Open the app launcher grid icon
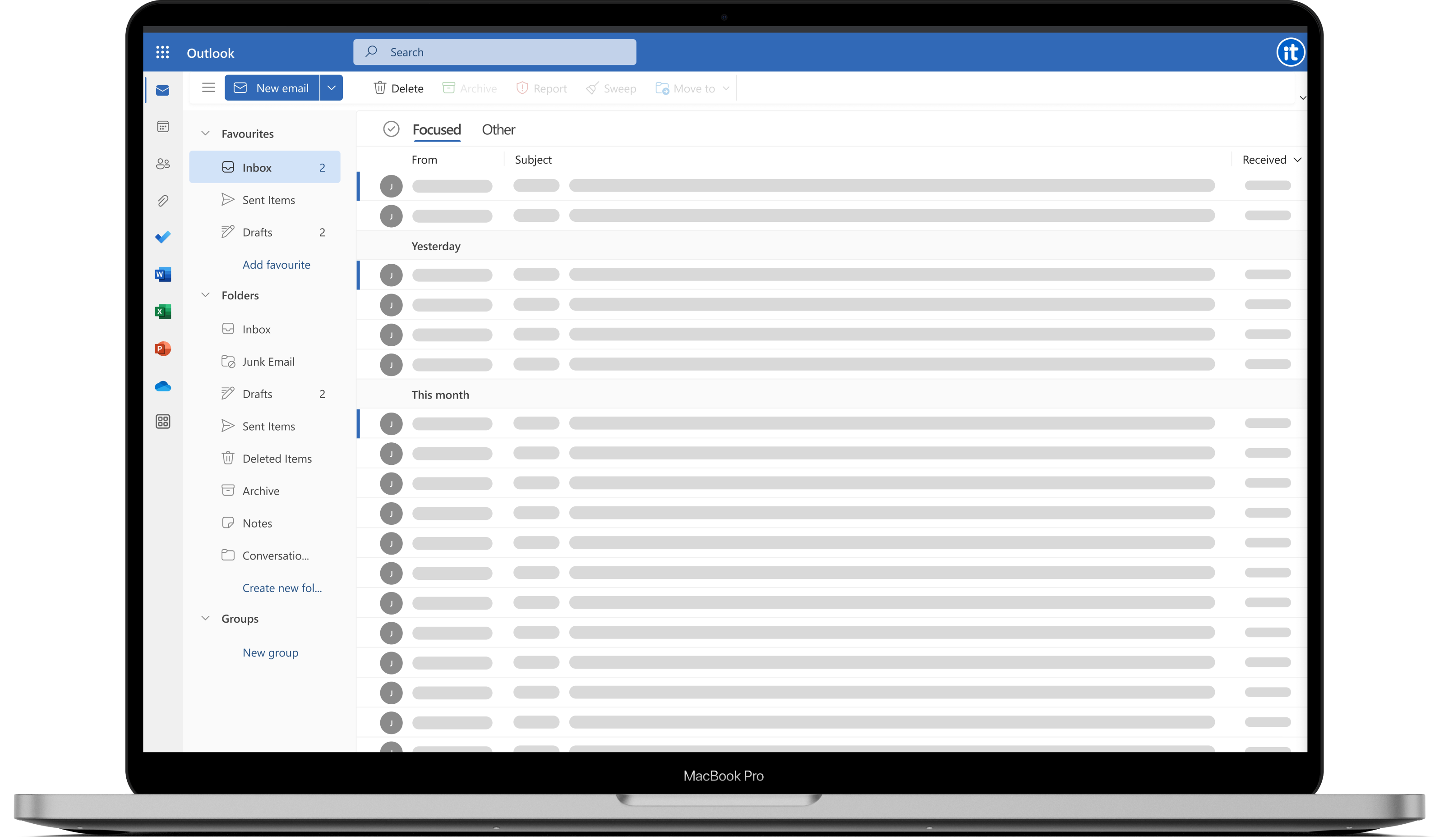The width and height of the screenshot is (1439, 840). click(x=163, y=52)
